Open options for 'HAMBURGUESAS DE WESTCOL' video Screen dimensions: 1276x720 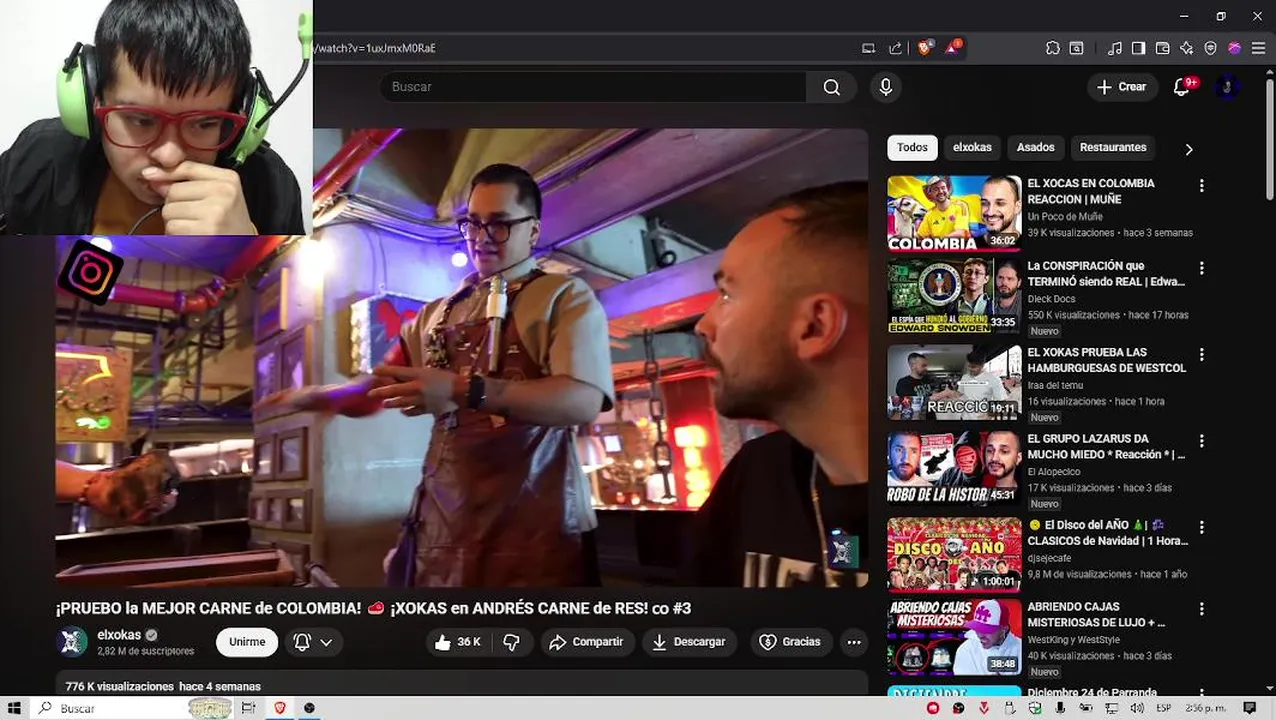click(1202, 355)
